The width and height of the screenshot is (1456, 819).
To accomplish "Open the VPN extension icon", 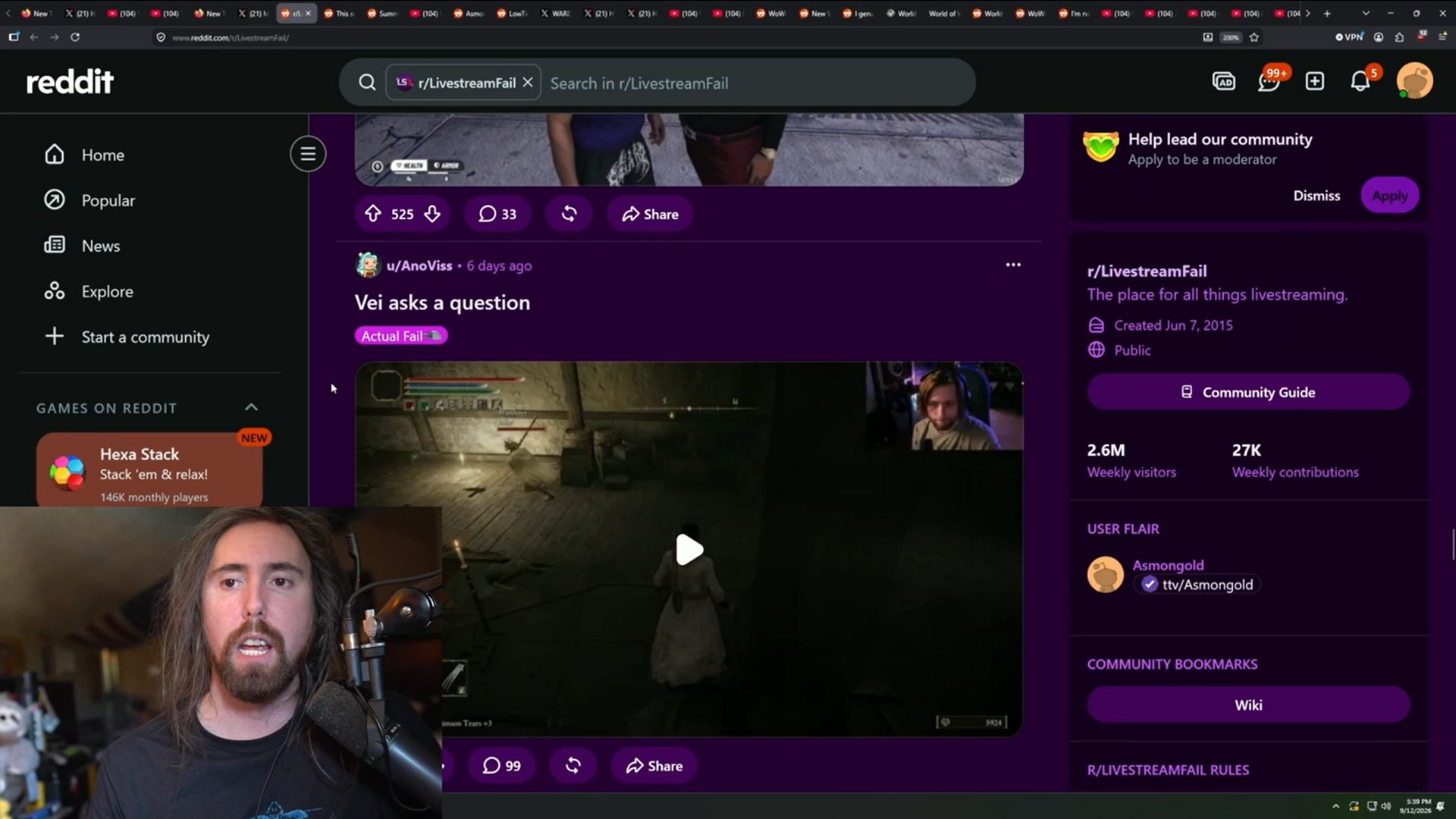I will pyautogui.click(x=1350, y=36).
